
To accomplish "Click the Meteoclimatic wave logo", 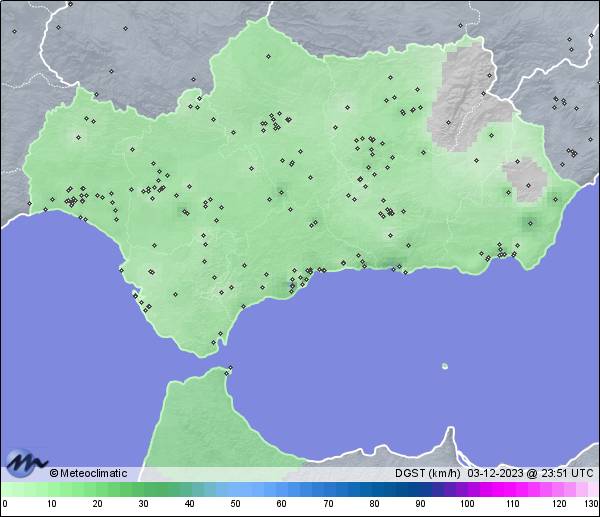I will (x=26, y=463).
